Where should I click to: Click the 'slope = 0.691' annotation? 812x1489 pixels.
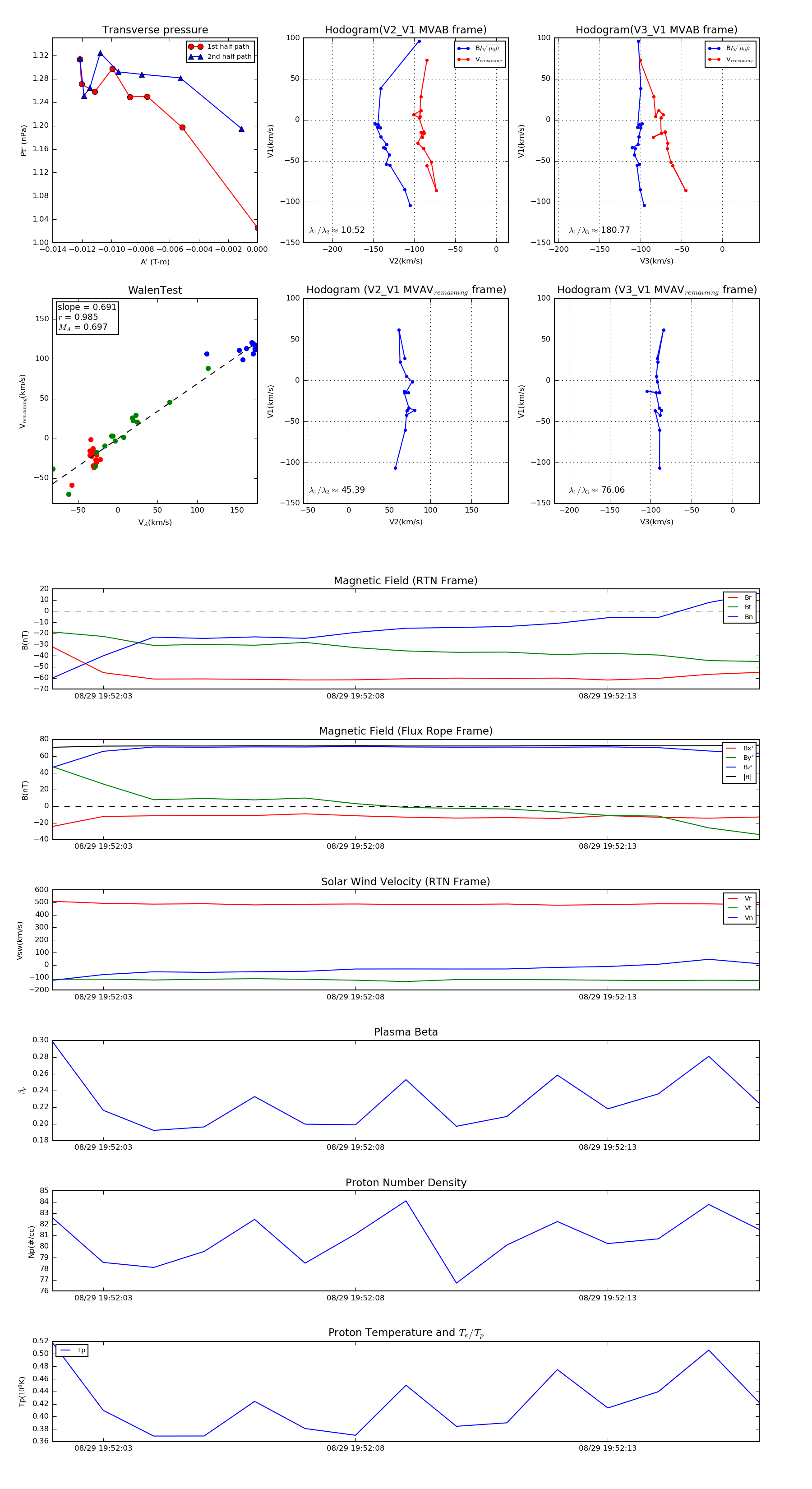87,307
